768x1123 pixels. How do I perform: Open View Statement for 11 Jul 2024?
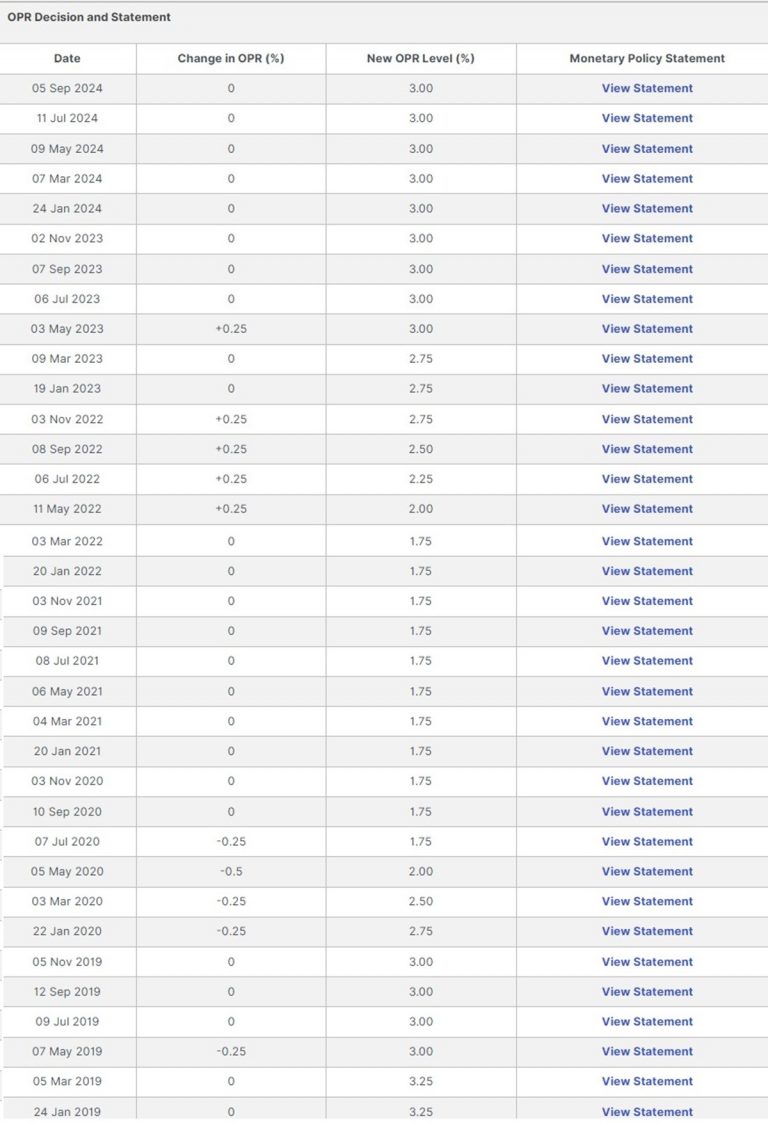647,118
